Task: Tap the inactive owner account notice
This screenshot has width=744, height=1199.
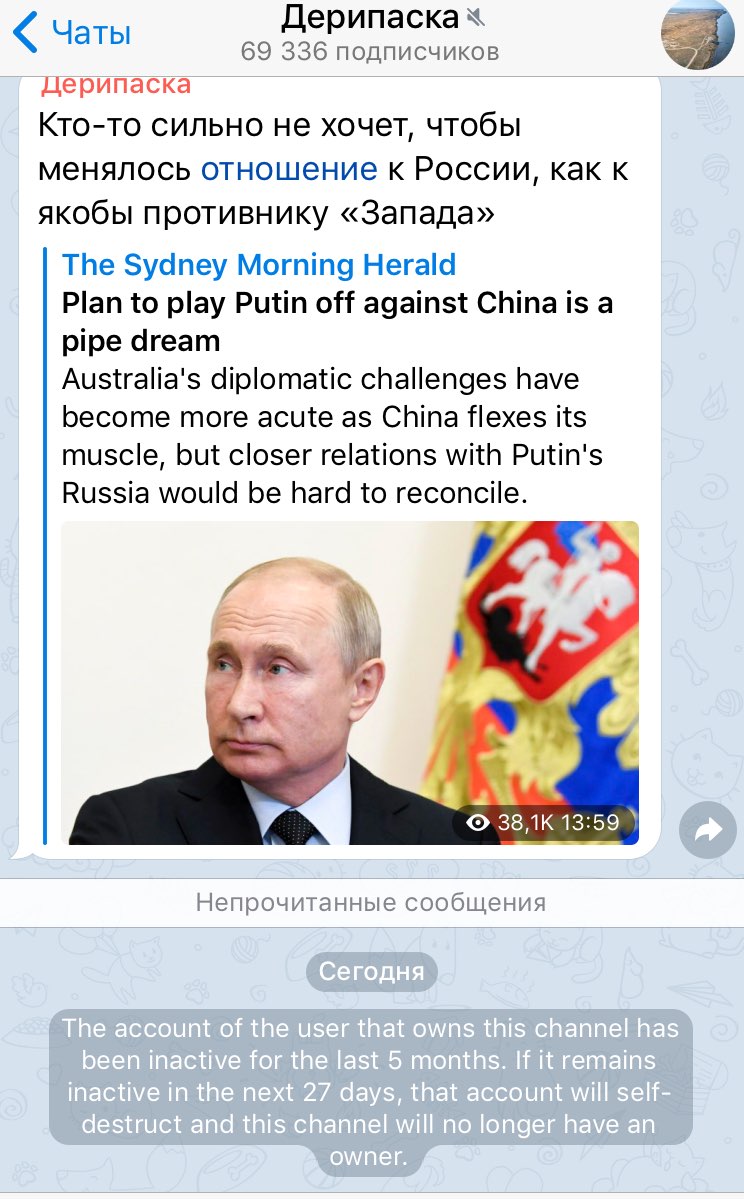Action: [x=371, y=1092]
